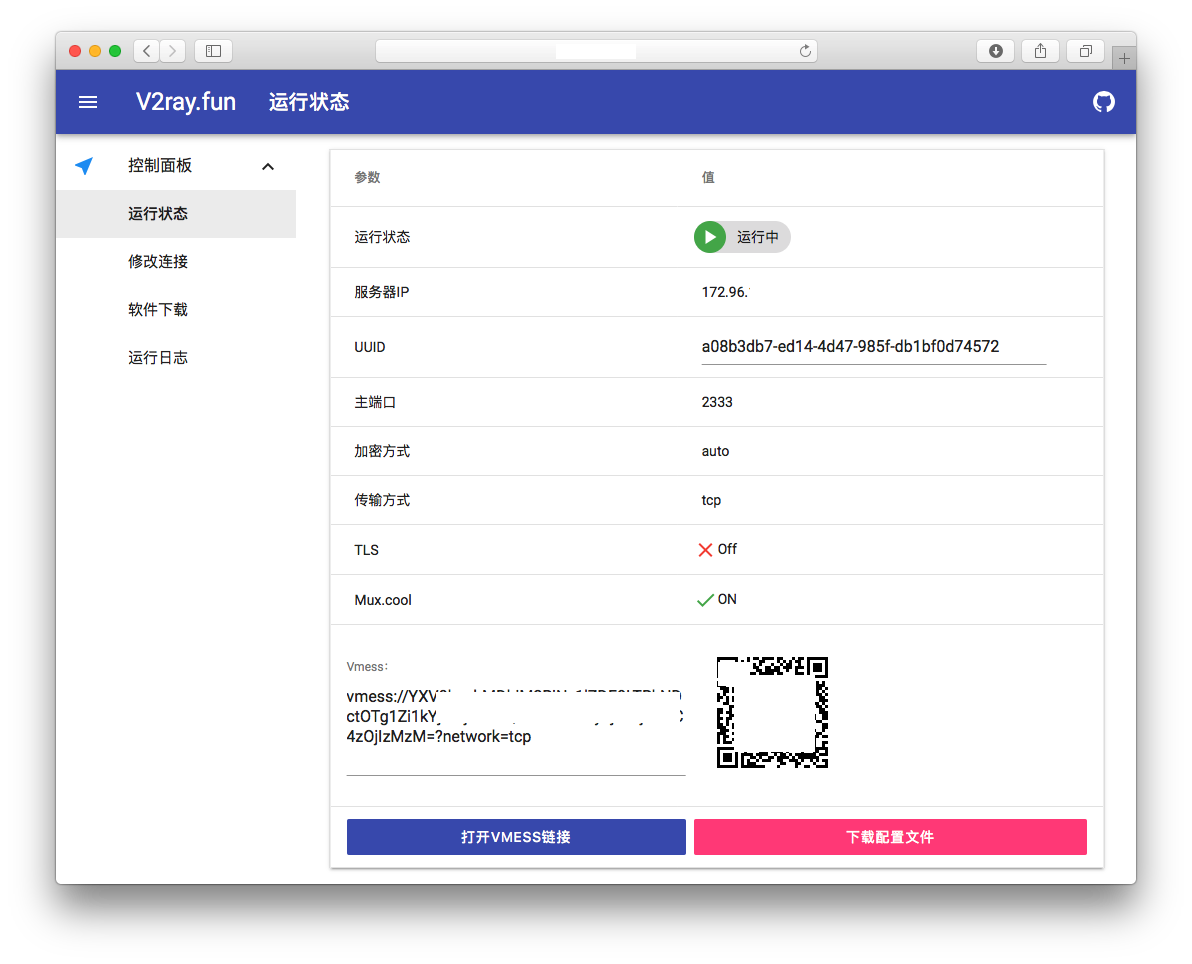Click the 加密方式 row label
Screen dimensions: 1192x964
[x=382, y=451]
